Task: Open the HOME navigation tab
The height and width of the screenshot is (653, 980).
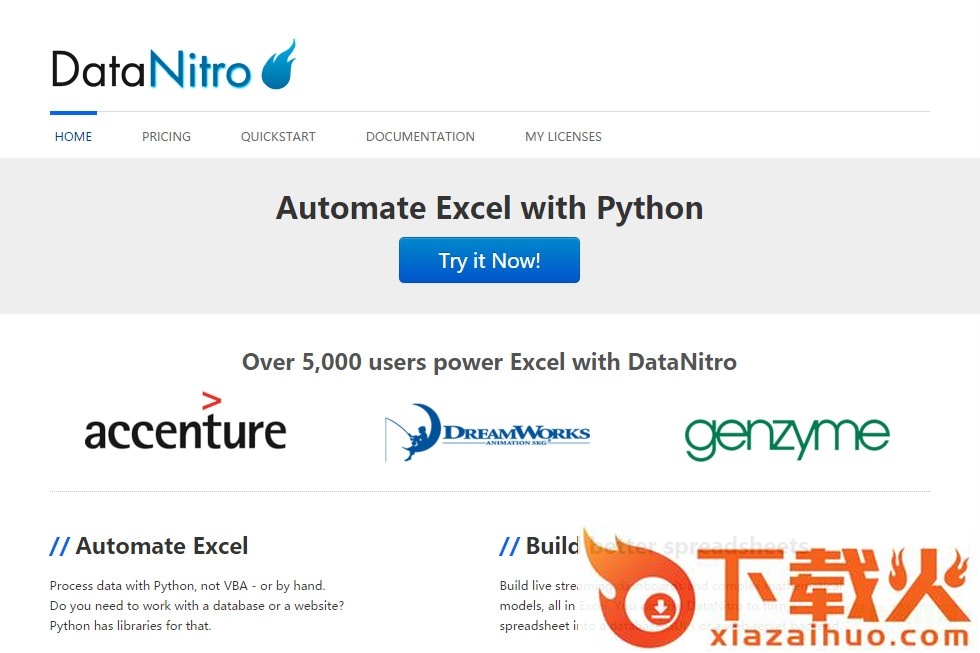Action: tap(73, 137)
